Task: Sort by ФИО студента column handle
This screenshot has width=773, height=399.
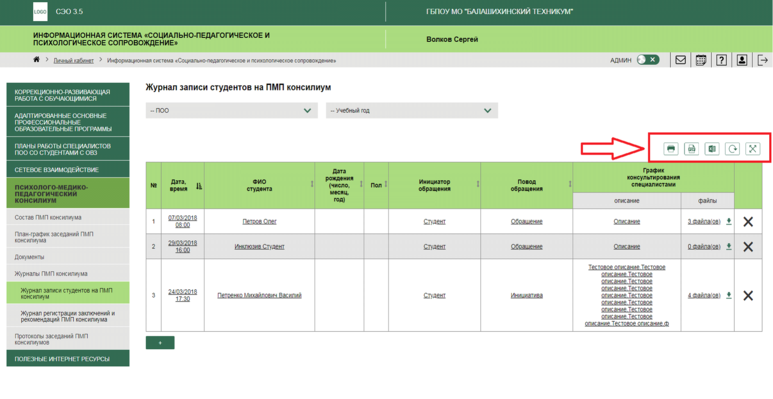Action: coord(312,184)
